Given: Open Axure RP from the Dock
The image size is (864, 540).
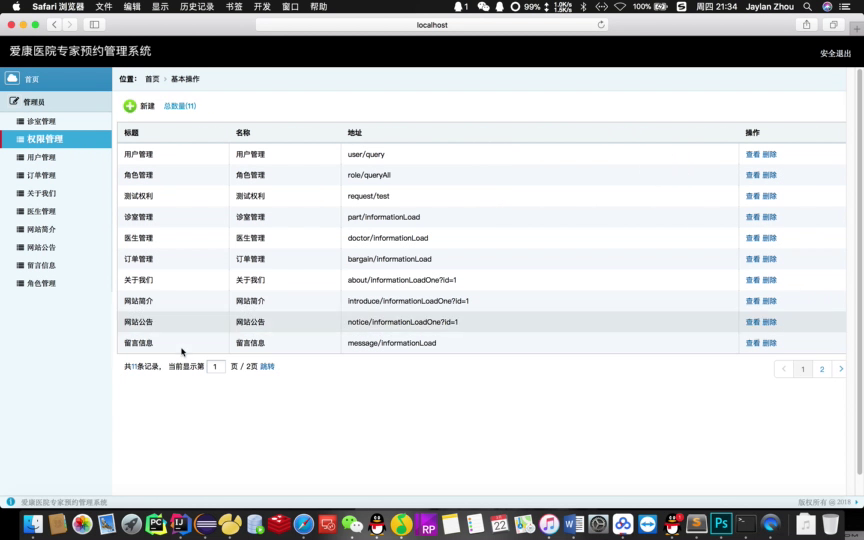Looking at the screenshot, I should pyautogui.click(x=426, y=523).
